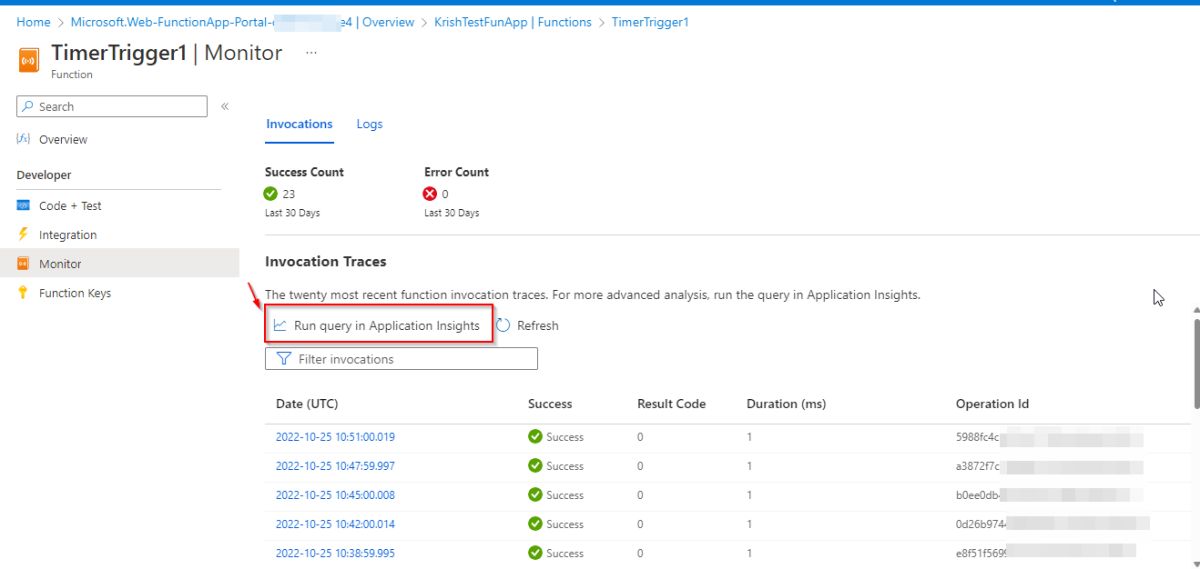Run query in Application Insights
This screenshot has width=1200, height=569.
pos(379,325)
